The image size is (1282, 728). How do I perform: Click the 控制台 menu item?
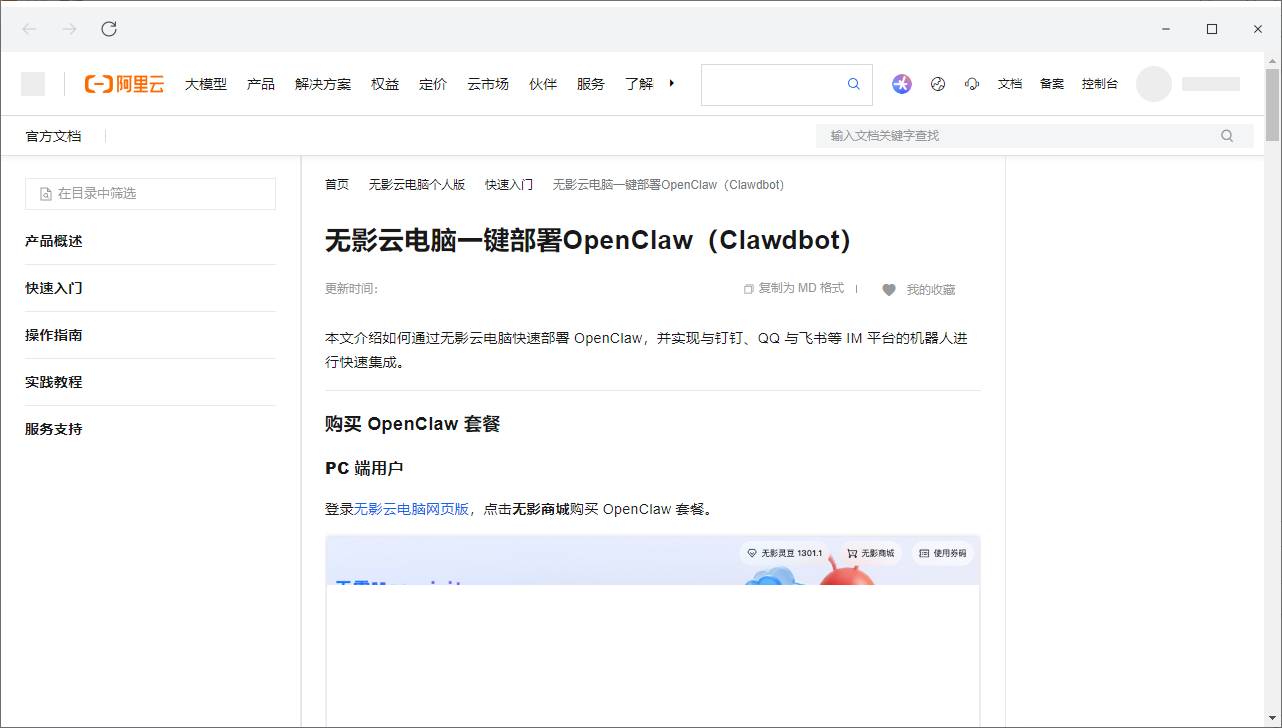pos(1100,84)
